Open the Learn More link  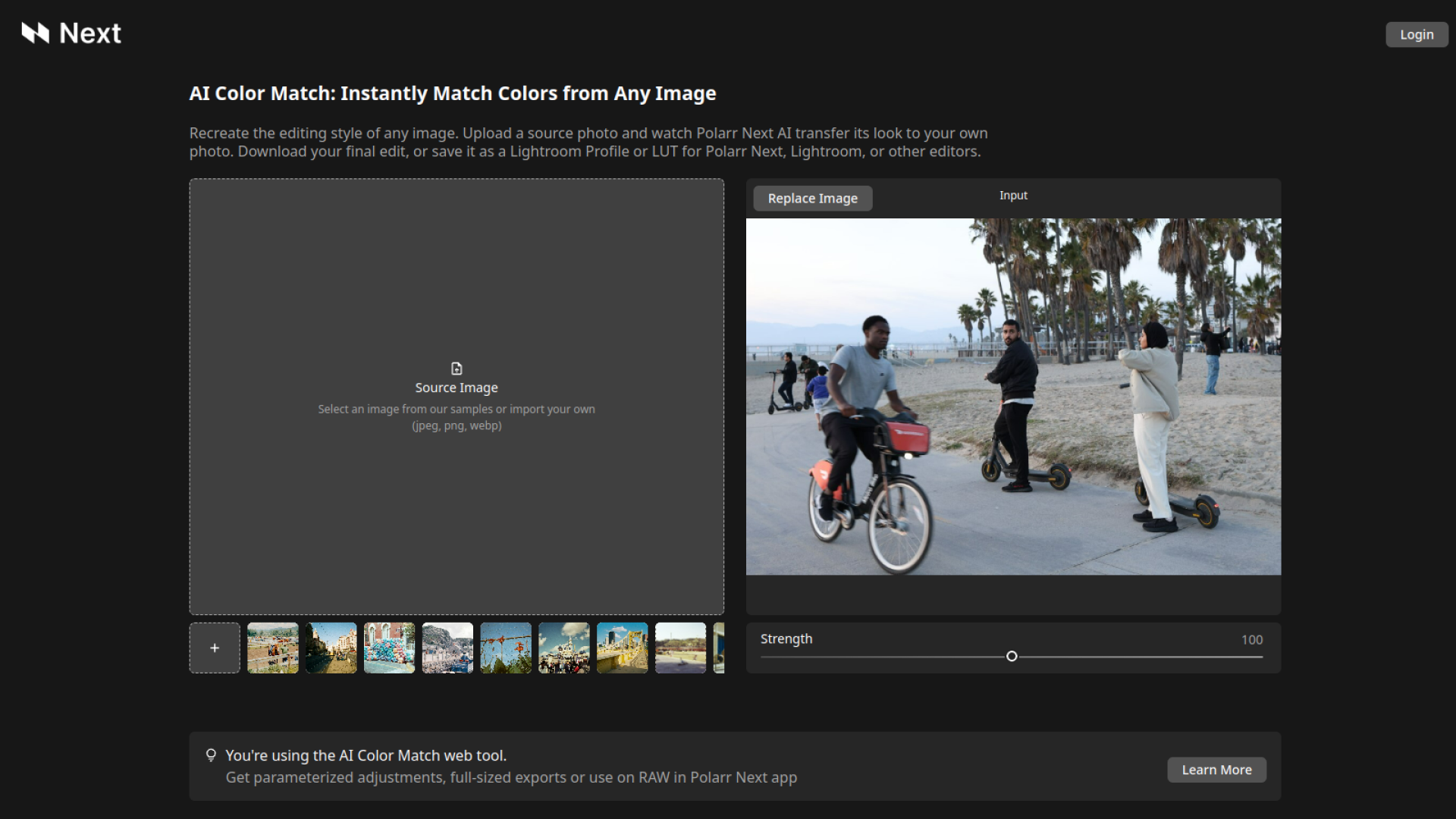coord(1216,770)
